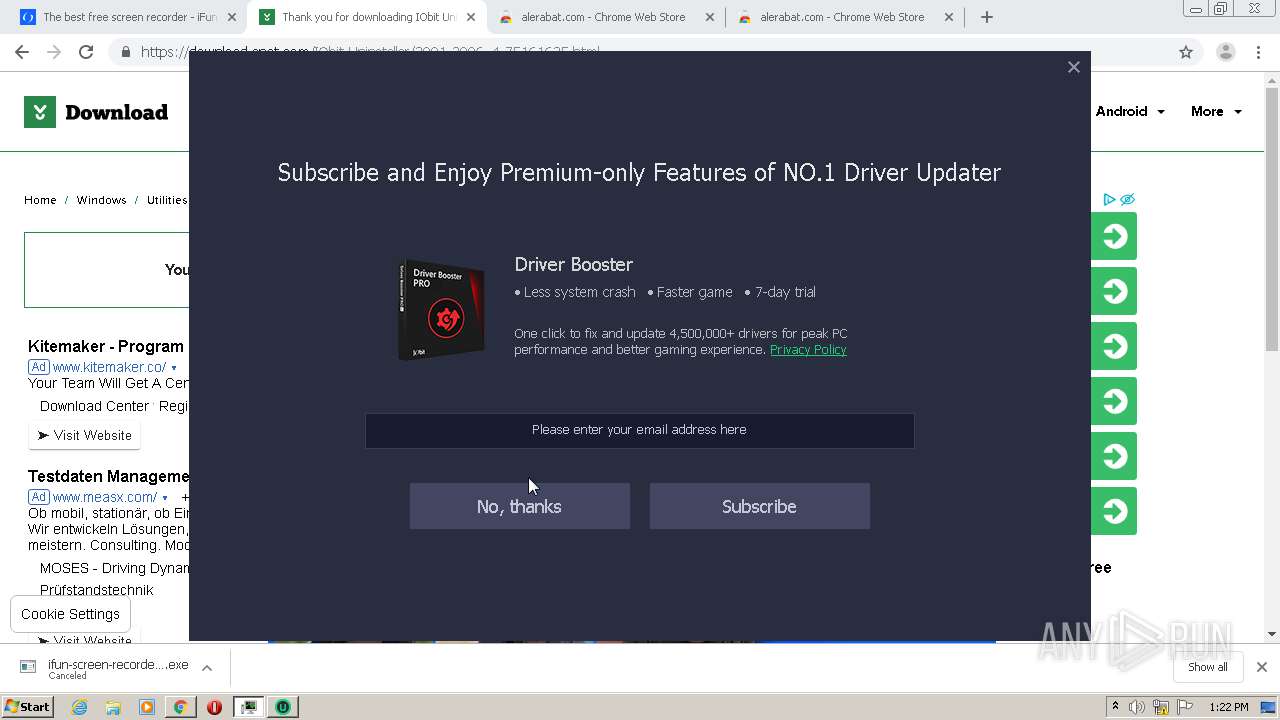The width and height of the screenshot is (1280, 720).
Task: Open the Download Center ad sublink
Action: 95,406
